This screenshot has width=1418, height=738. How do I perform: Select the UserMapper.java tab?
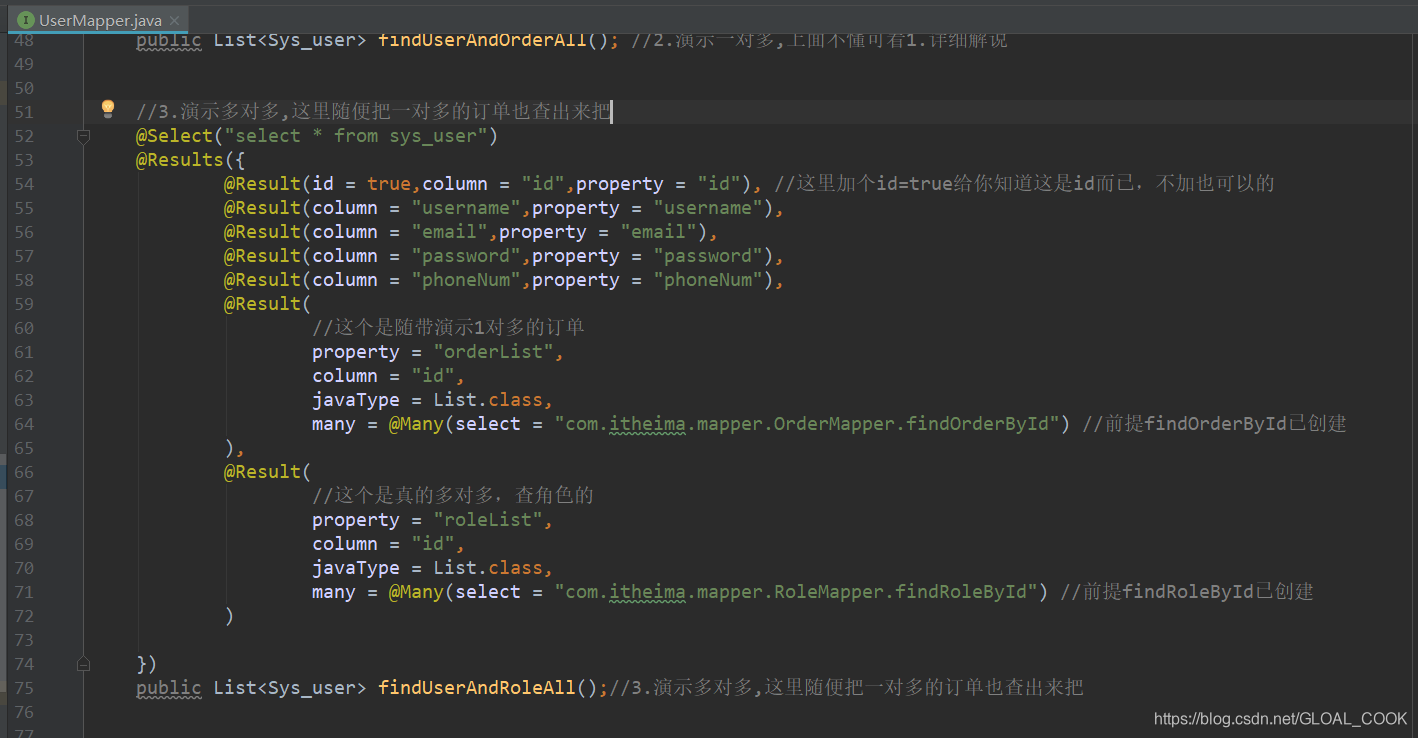click(99, 19)
